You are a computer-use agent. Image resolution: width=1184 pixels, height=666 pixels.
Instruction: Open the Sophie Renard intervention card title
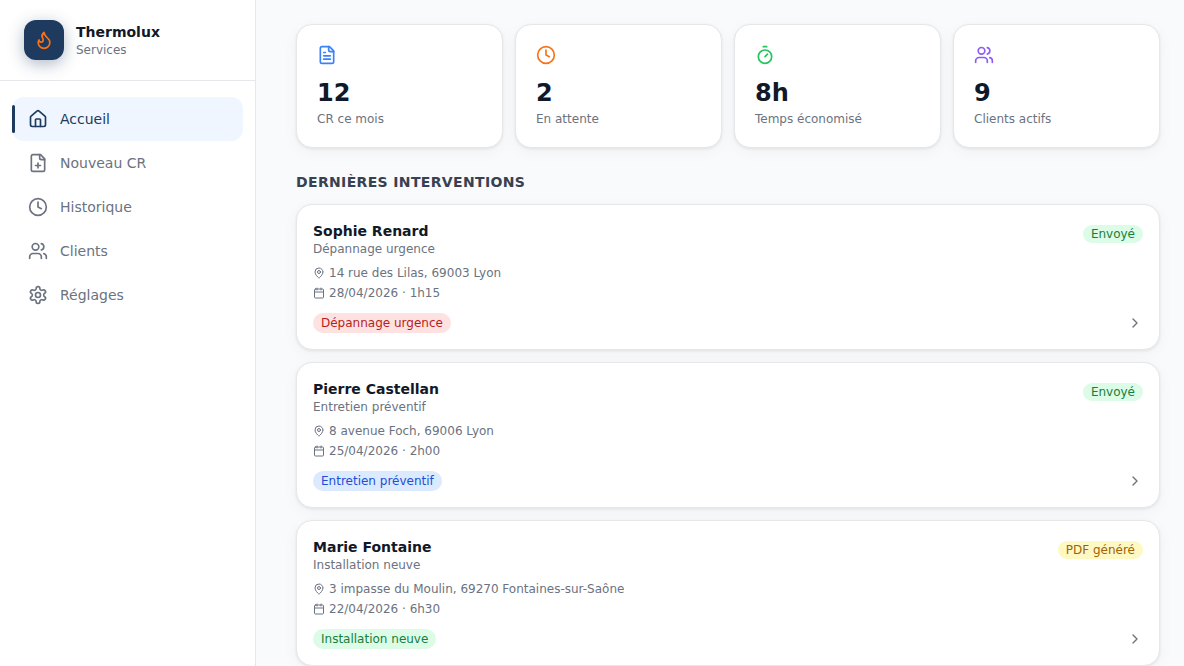click(371, 231)
